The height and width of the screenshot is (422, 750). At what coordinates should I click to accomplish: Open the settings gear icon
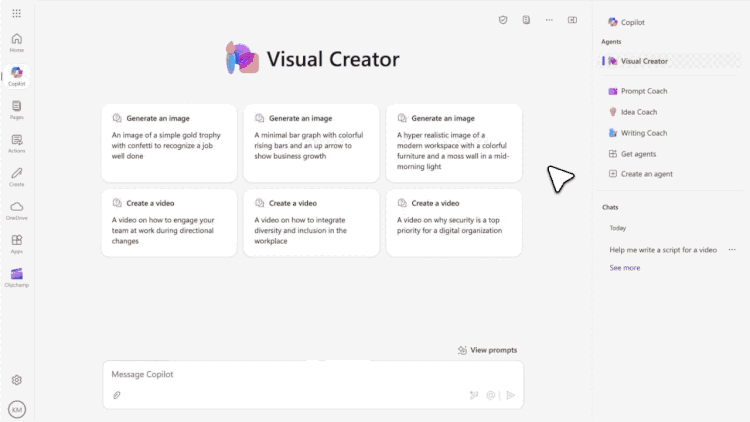click(x=17, y=380)
